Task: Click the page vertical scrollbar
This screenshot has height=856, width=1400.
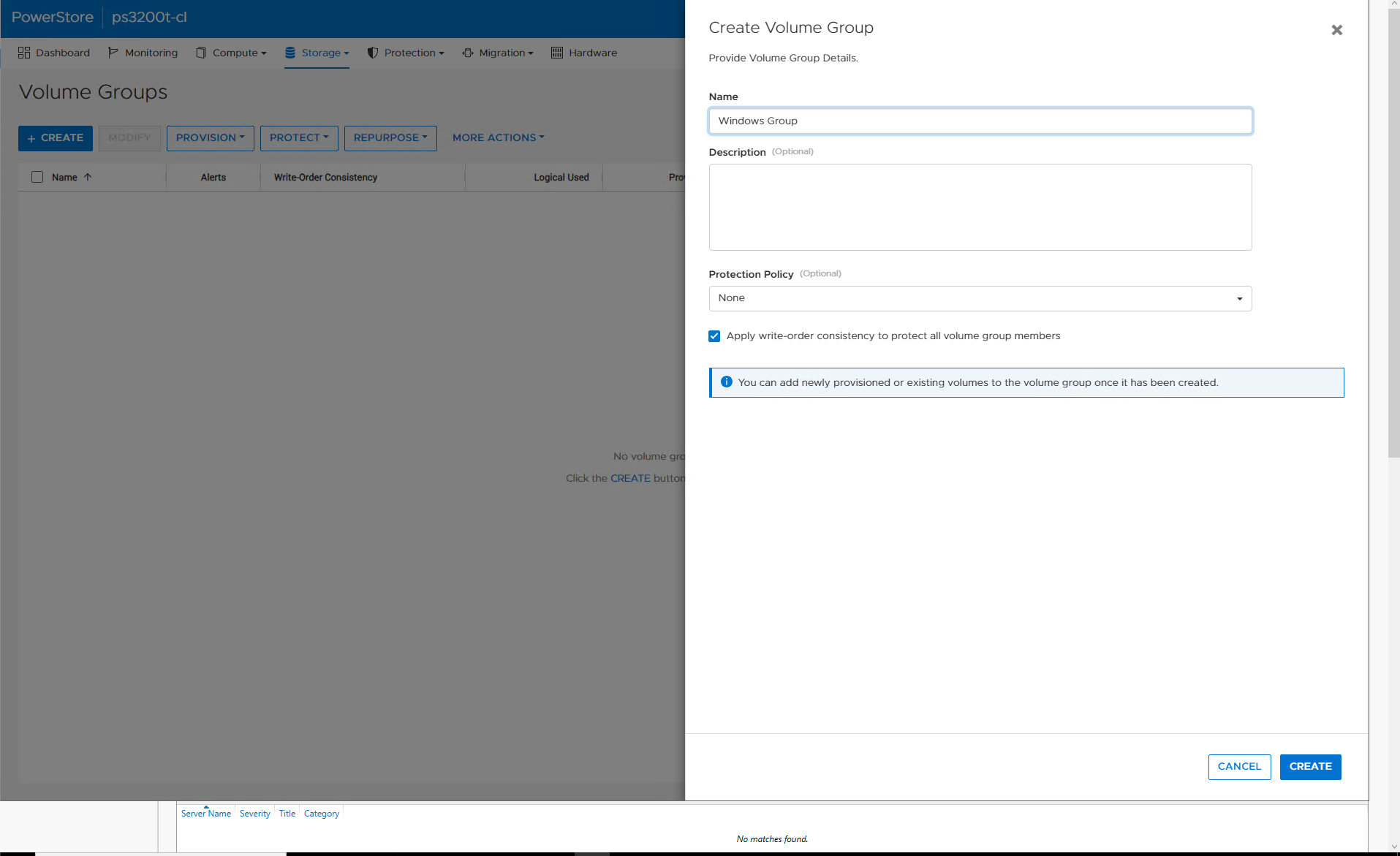Action: pos(1393,234)
